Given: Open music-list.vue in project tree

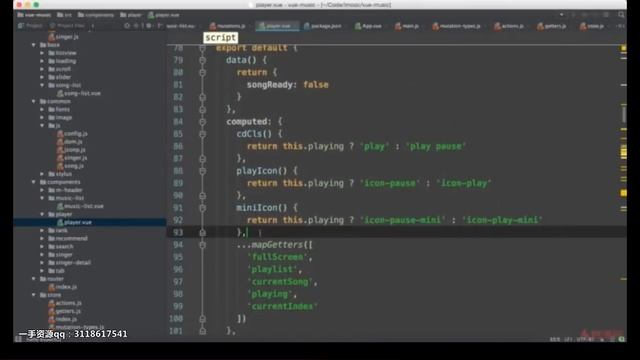Looking at the screenshot, I should (x=80, y=206).
